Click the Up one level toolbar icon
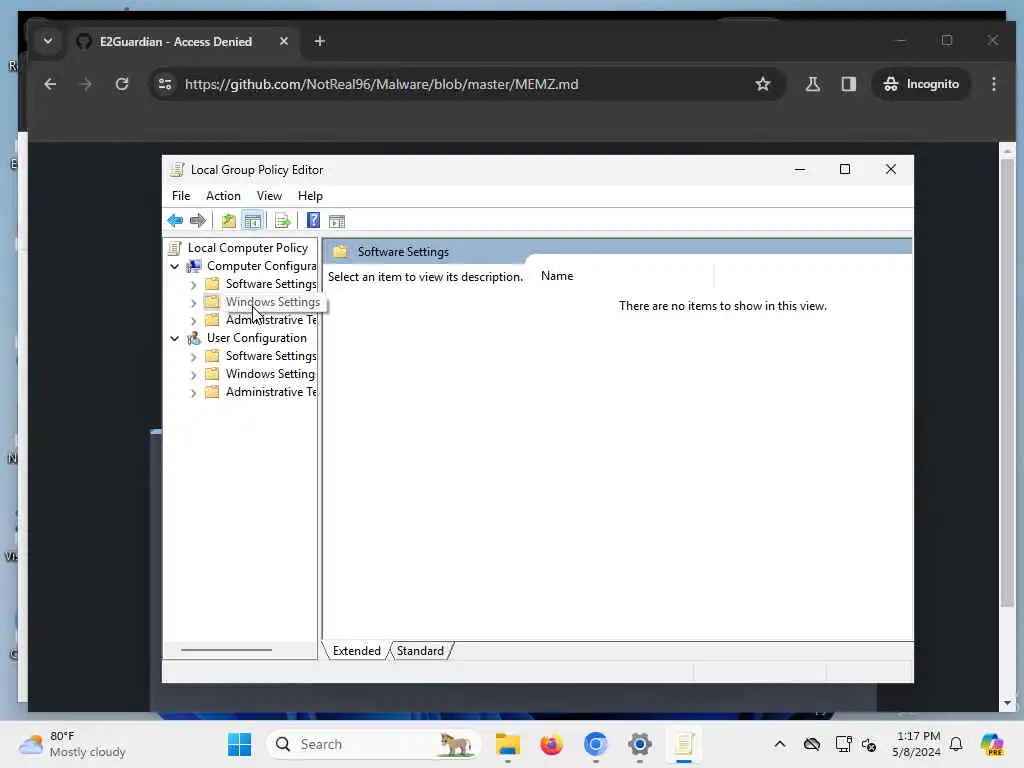1024x768 pixels. tap(229, 221)
